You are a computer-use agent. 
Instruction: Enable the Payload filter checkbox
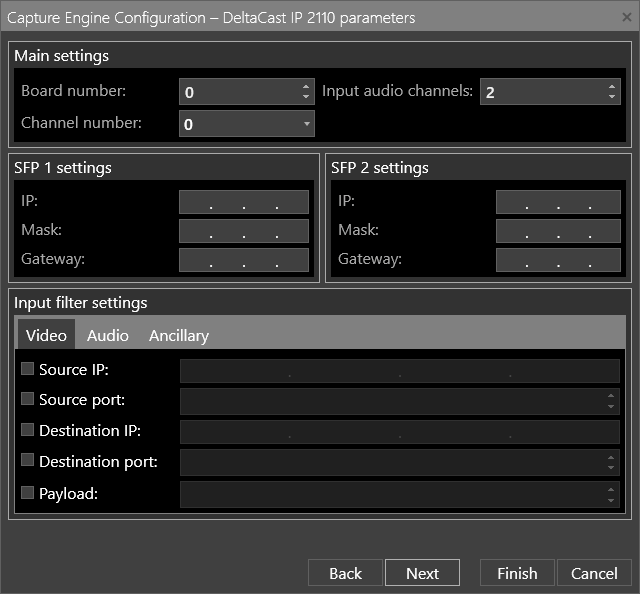tap(27, 492)
